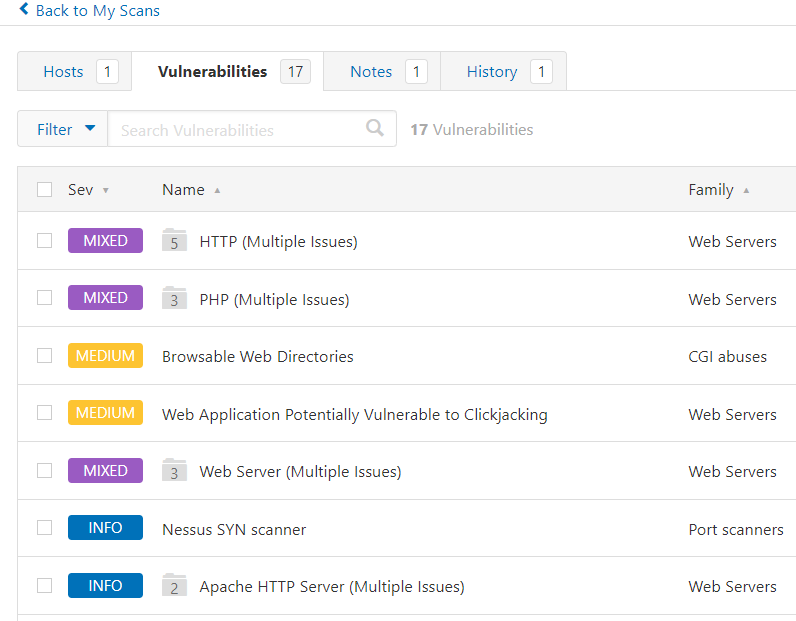Click the MEDIUM badge on Clickjacking row

[x=106, y=413]
